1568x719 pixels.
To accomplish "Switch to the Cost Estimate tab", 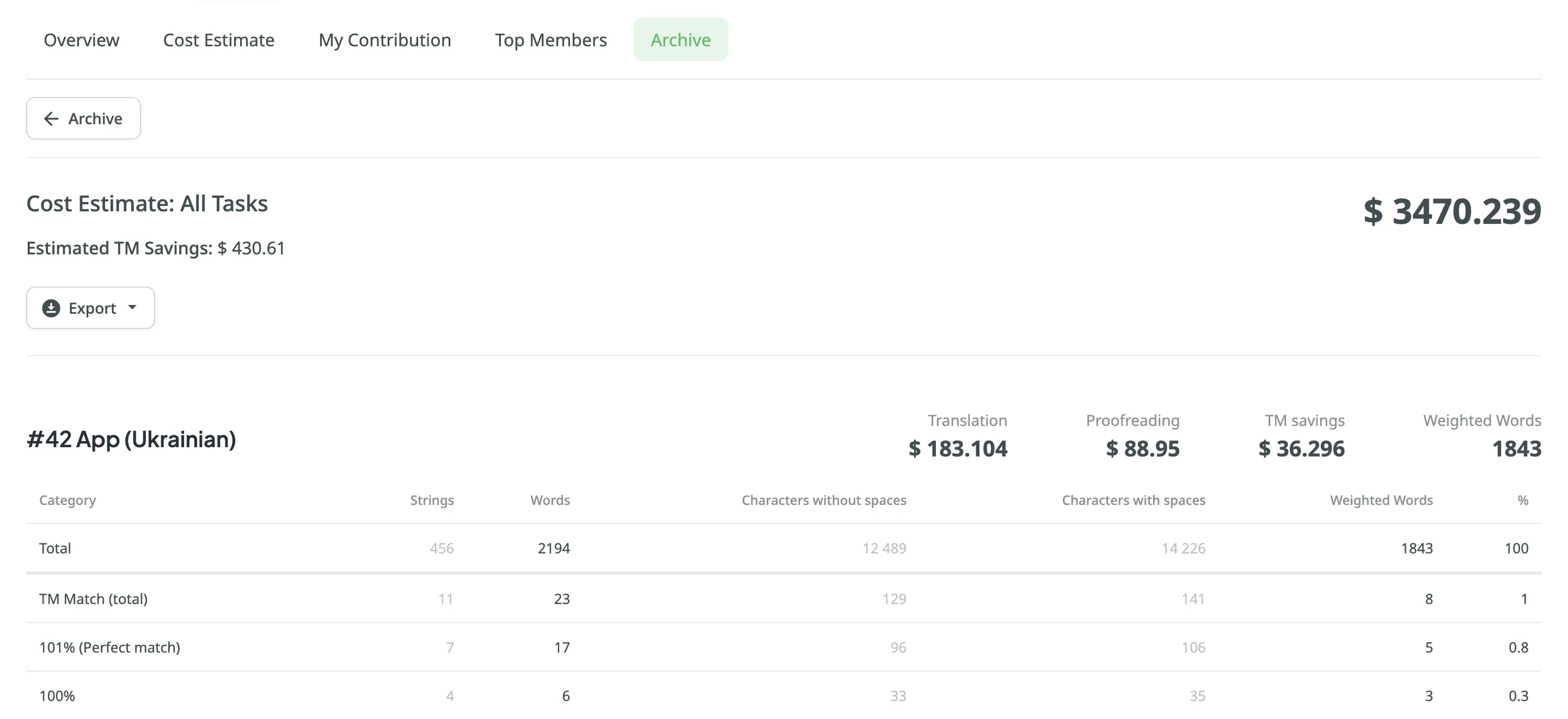I will 218,40.
